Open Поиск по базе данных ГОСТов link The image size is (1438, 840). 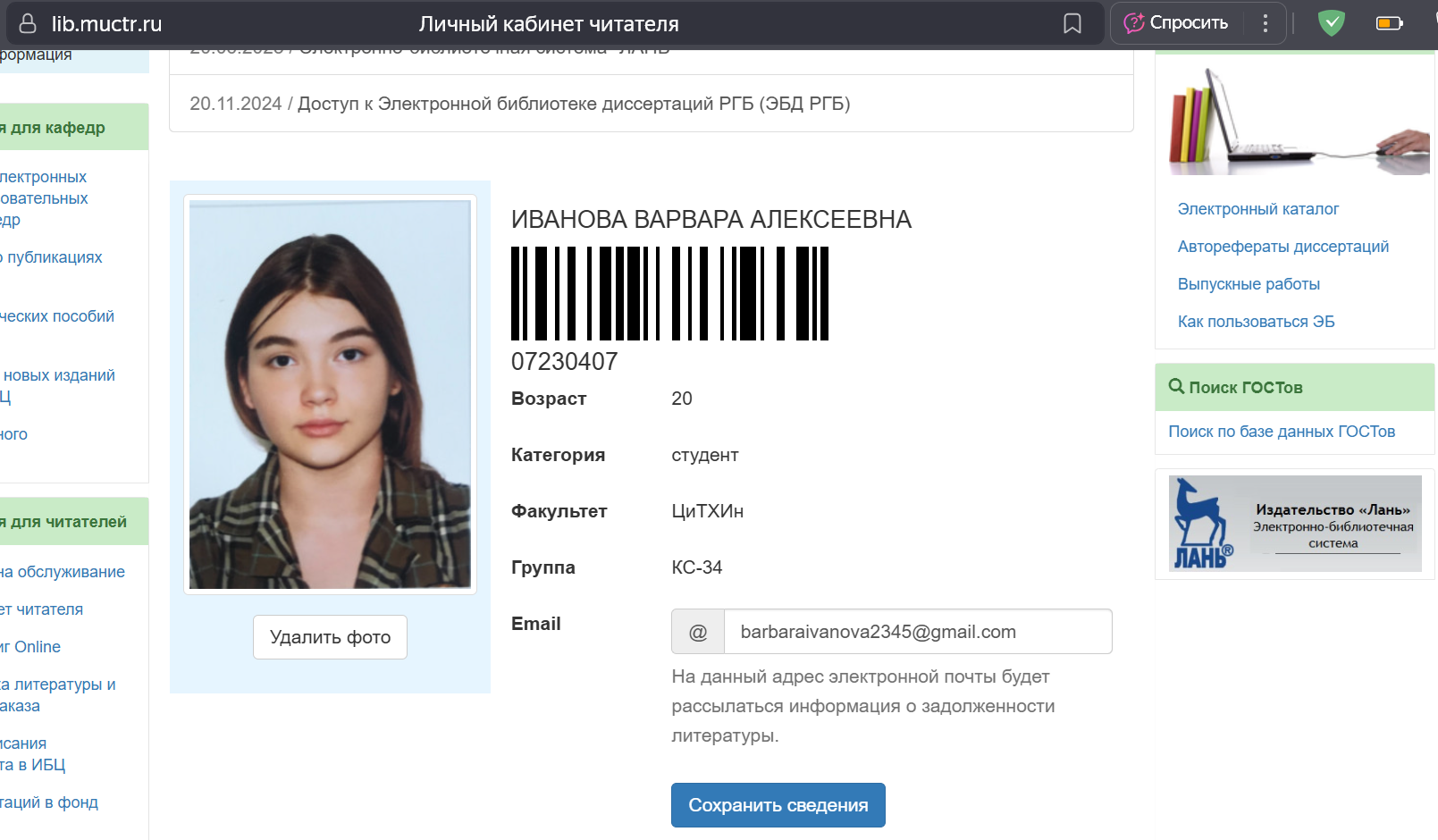(x=1281, y=432)
